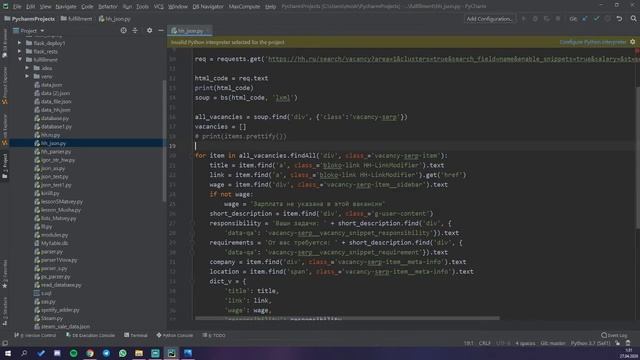Expand the venv folder

[27, 76]
